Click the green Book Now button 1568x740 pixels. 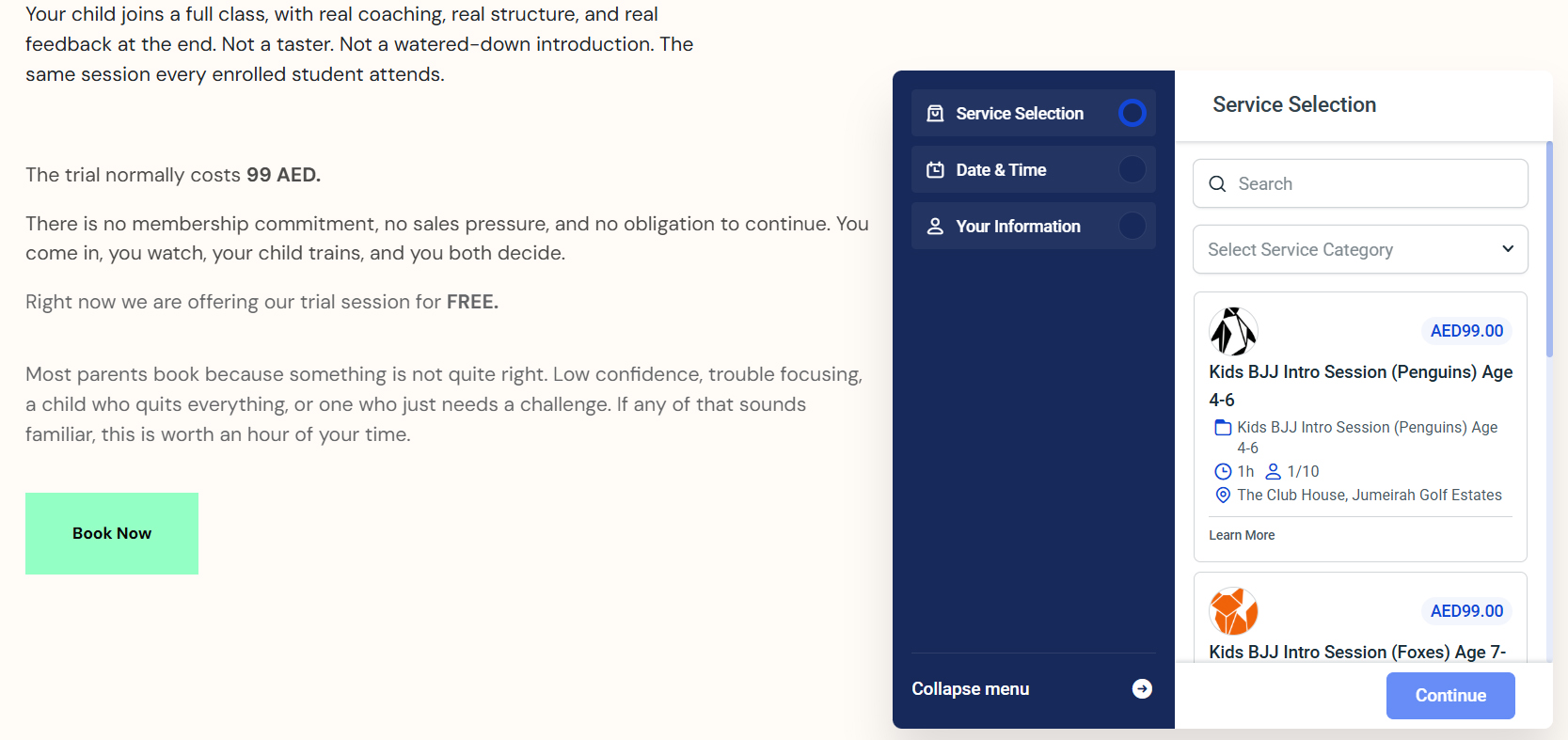click(112, 533)
